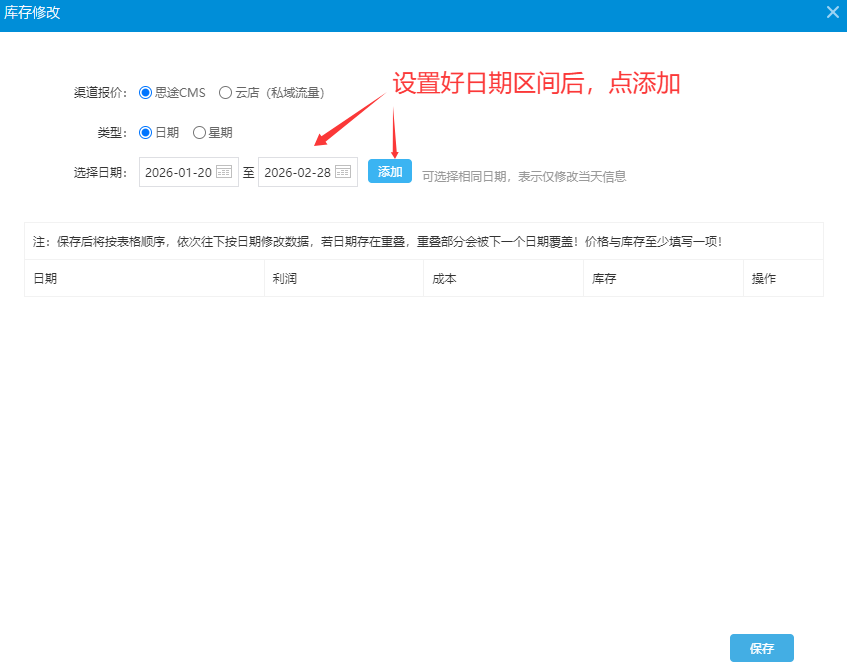Choose the 星期 type radio button
This screenshot has height=672, width=847.
click(199, 132)
